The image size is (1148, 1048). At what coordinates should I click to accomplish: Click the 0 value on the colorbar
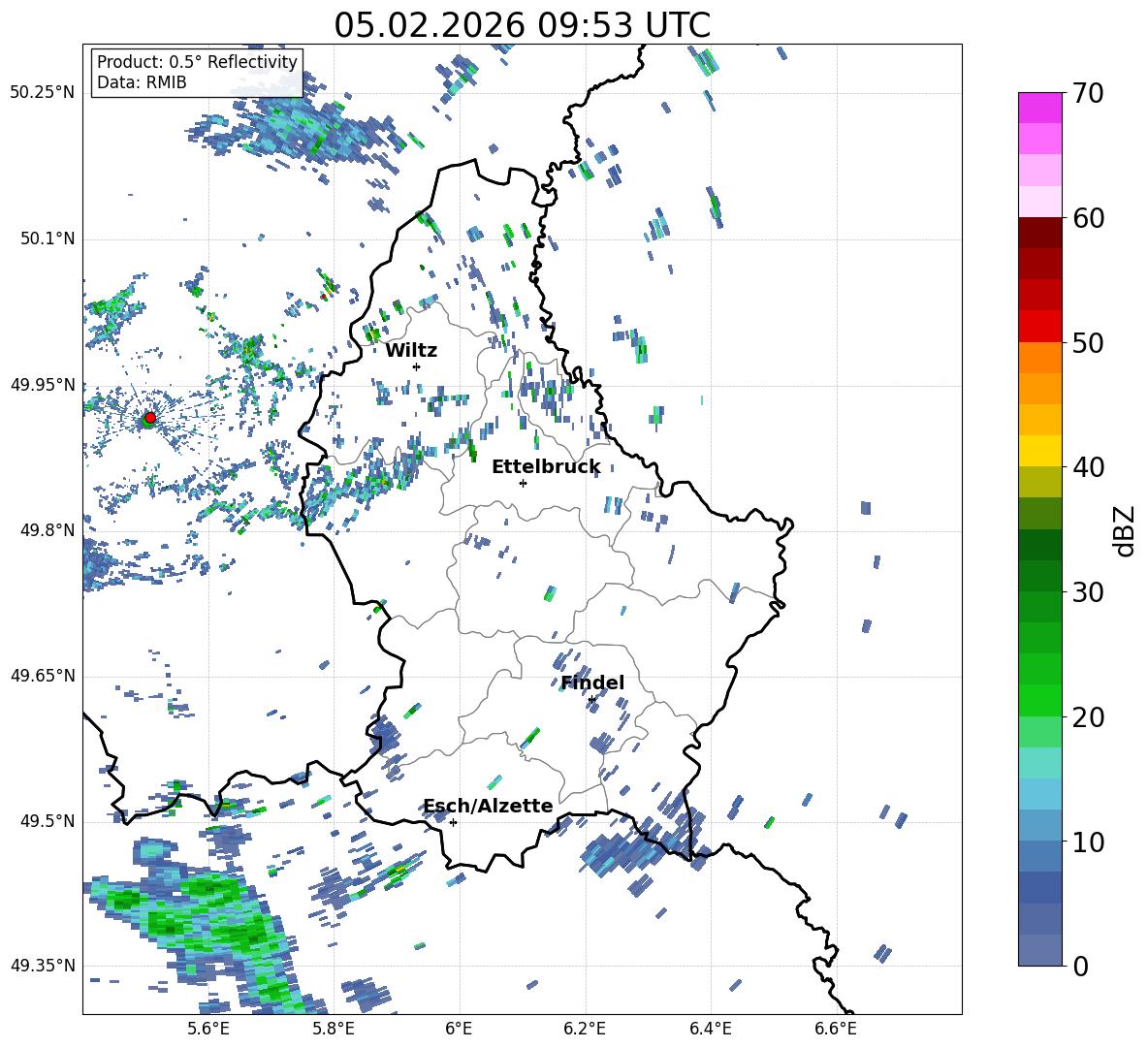[x=1080, y=967]
